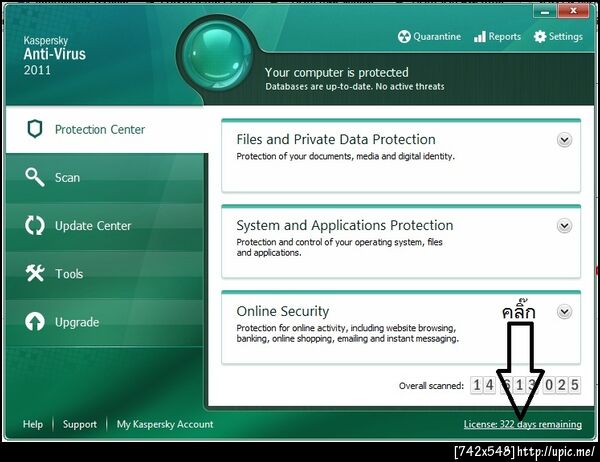Open the Quarantine label
The image size is (600, 462).
[437, 37]
